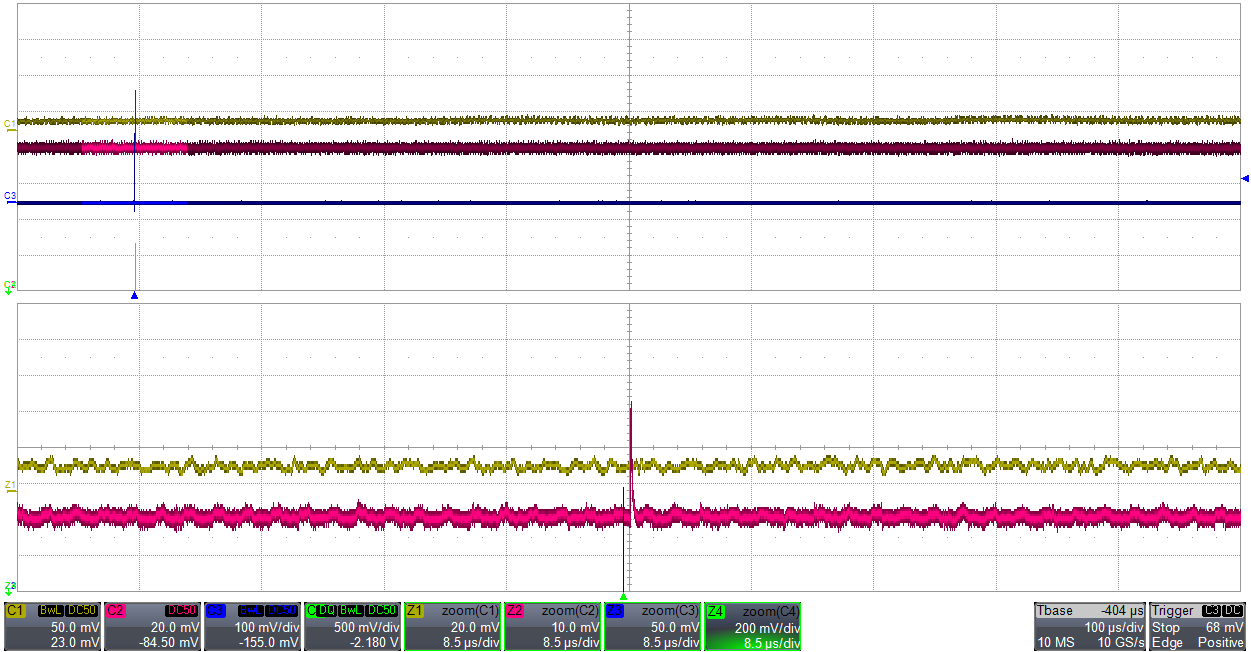
Task: Open the Tbase timebase descriptor
Action: 1089,626
